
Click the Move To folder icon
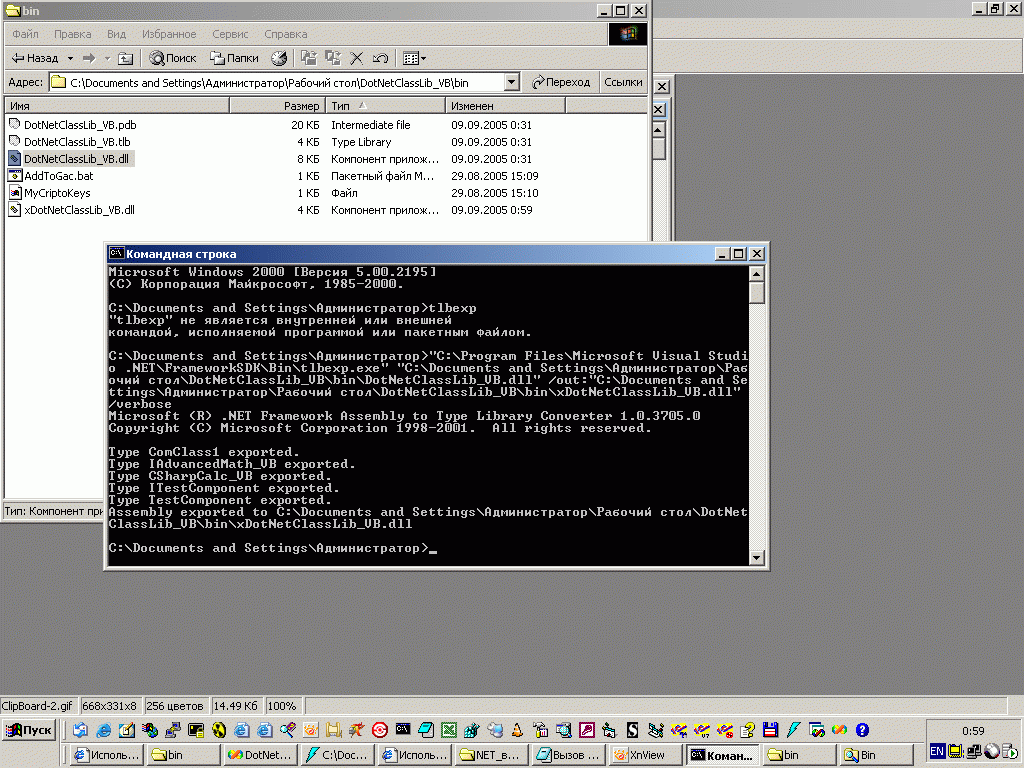pos(309,58)
